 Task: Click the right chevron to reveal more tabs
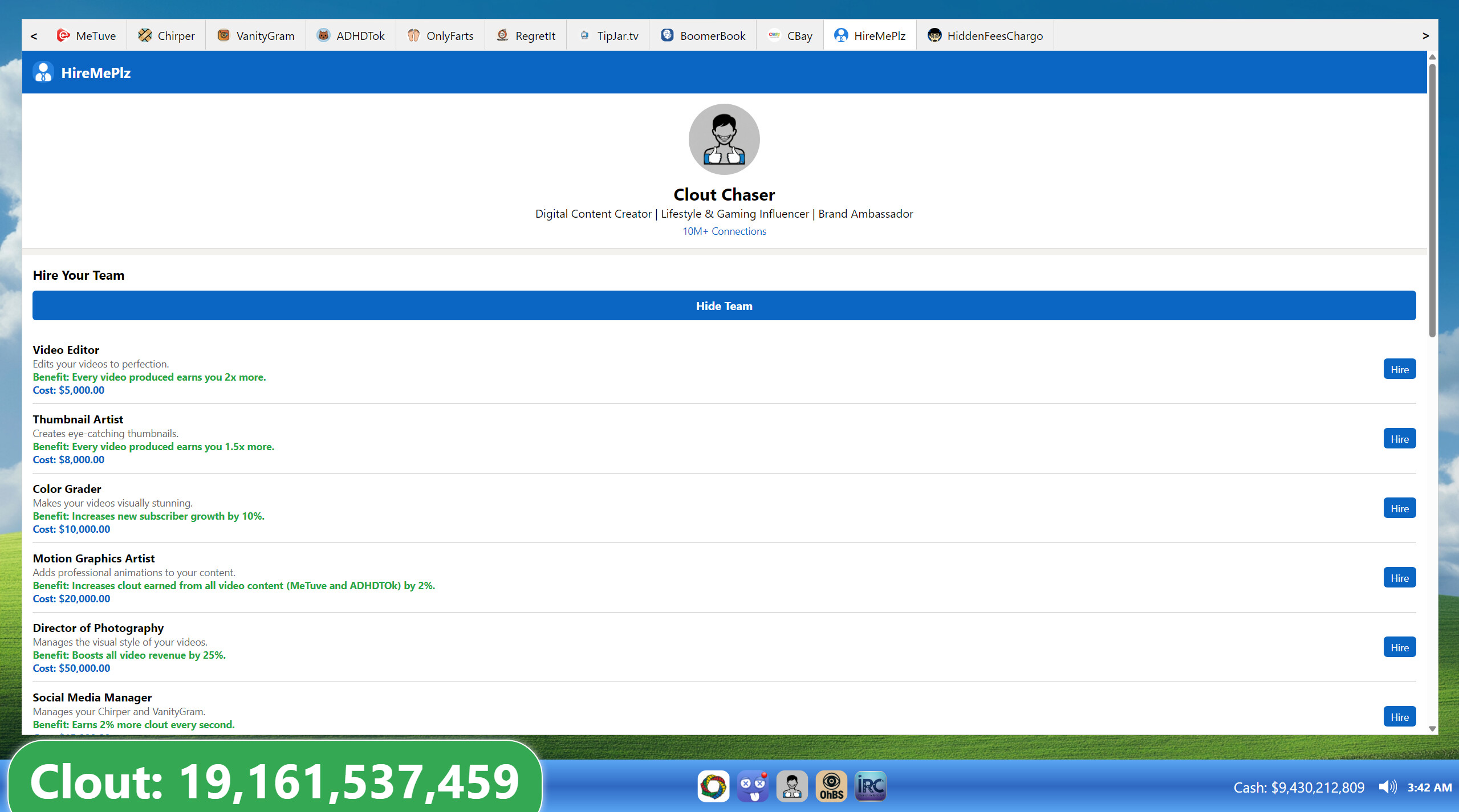pyautogui.click(x=1425, y=35)
